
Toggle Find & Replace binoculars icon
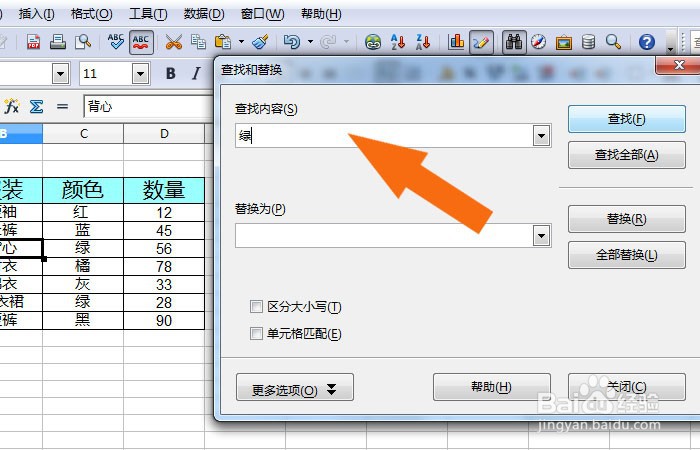(514, 42)
